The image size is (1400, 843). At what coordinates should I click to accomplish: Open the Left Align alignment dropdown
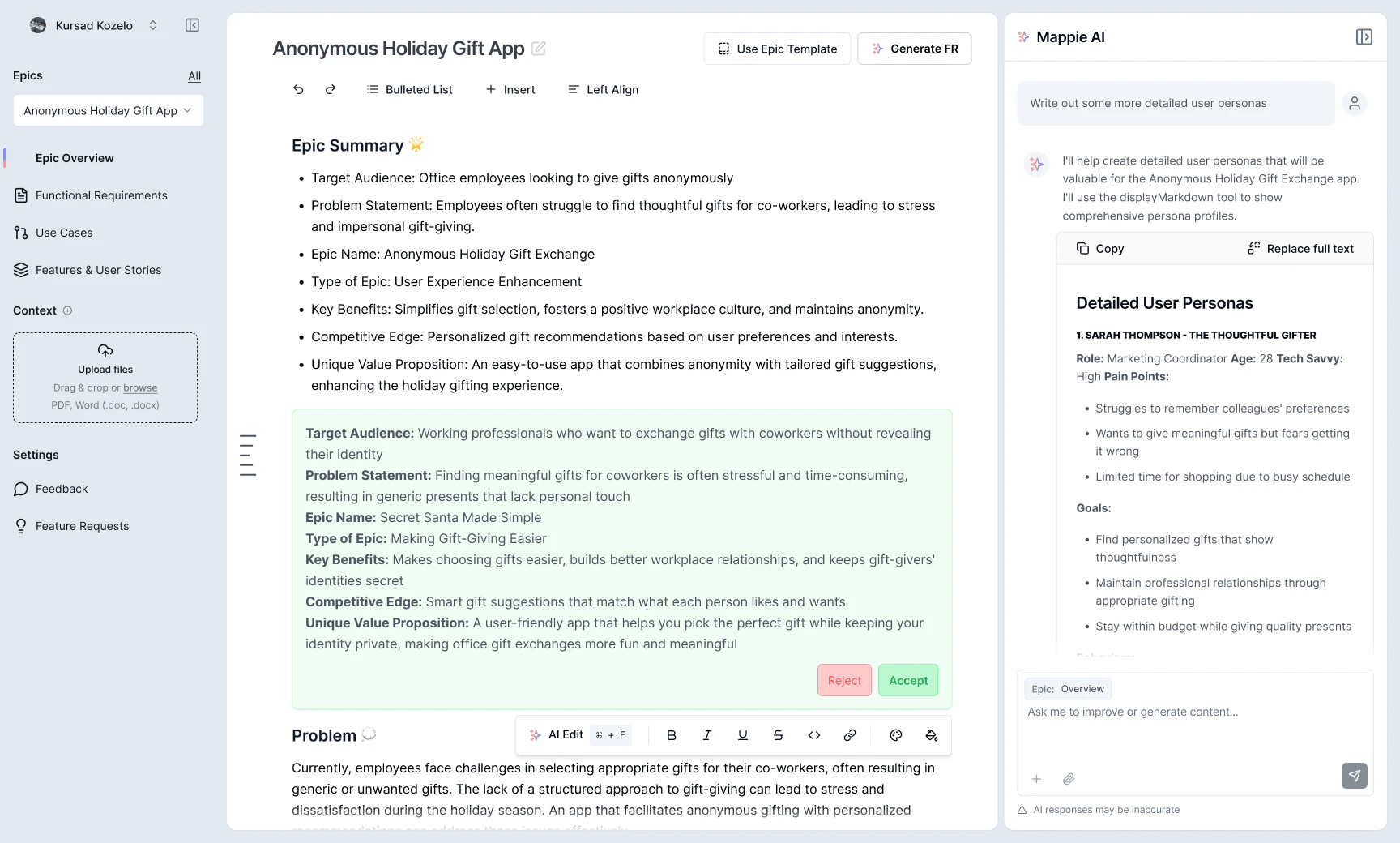coord(603,89)
